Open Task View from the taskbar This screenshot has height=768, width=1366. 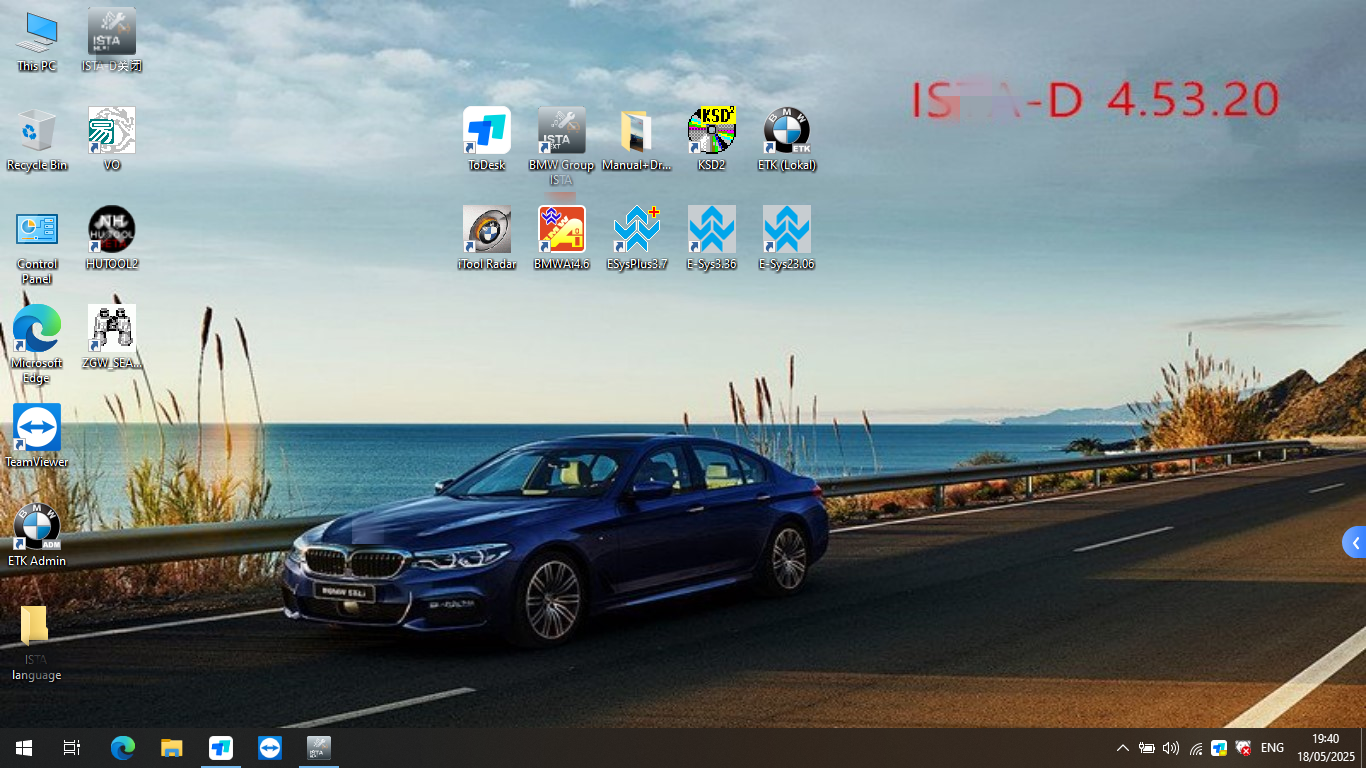(x=72, y=748)
